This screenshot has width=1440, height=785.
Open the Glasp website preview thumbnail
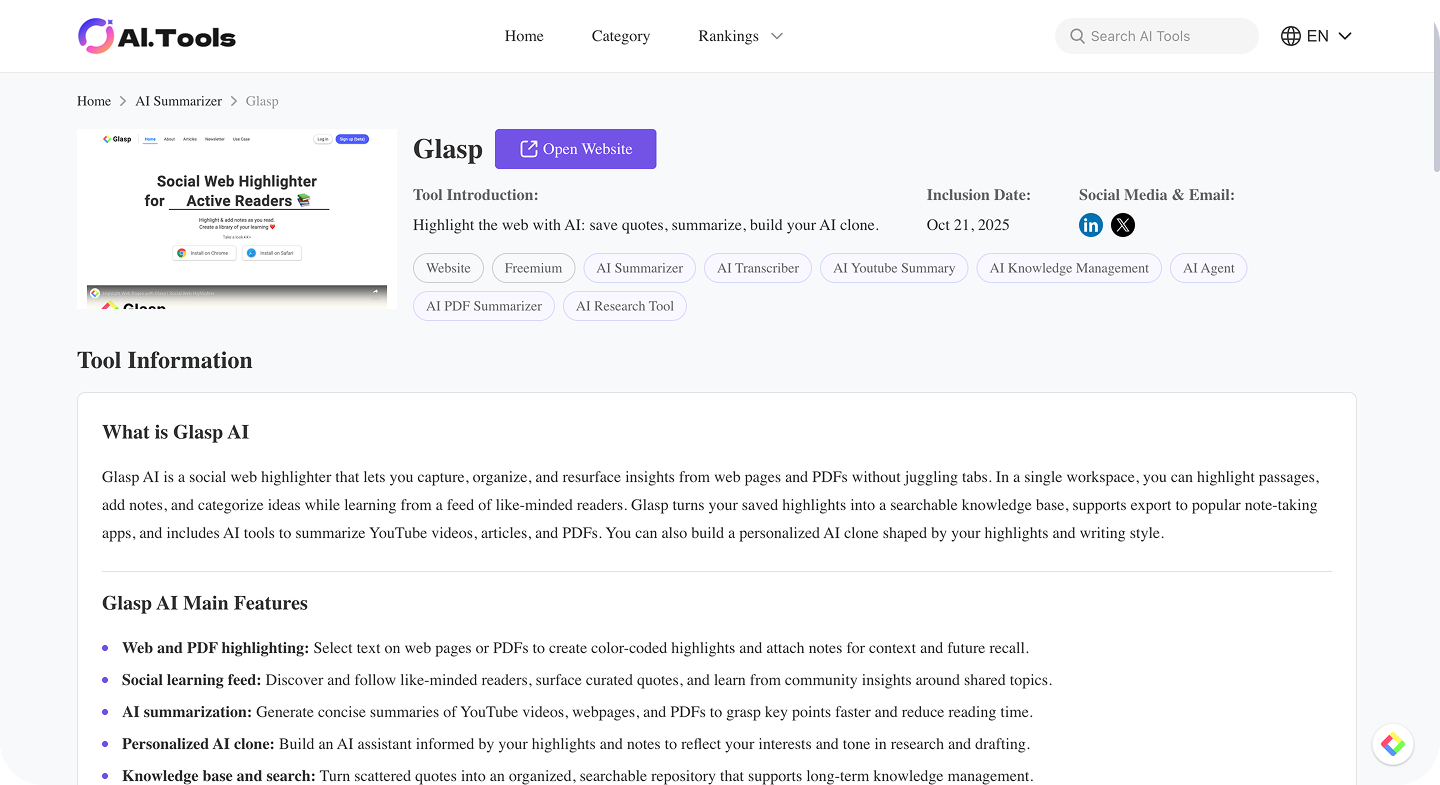237,219
